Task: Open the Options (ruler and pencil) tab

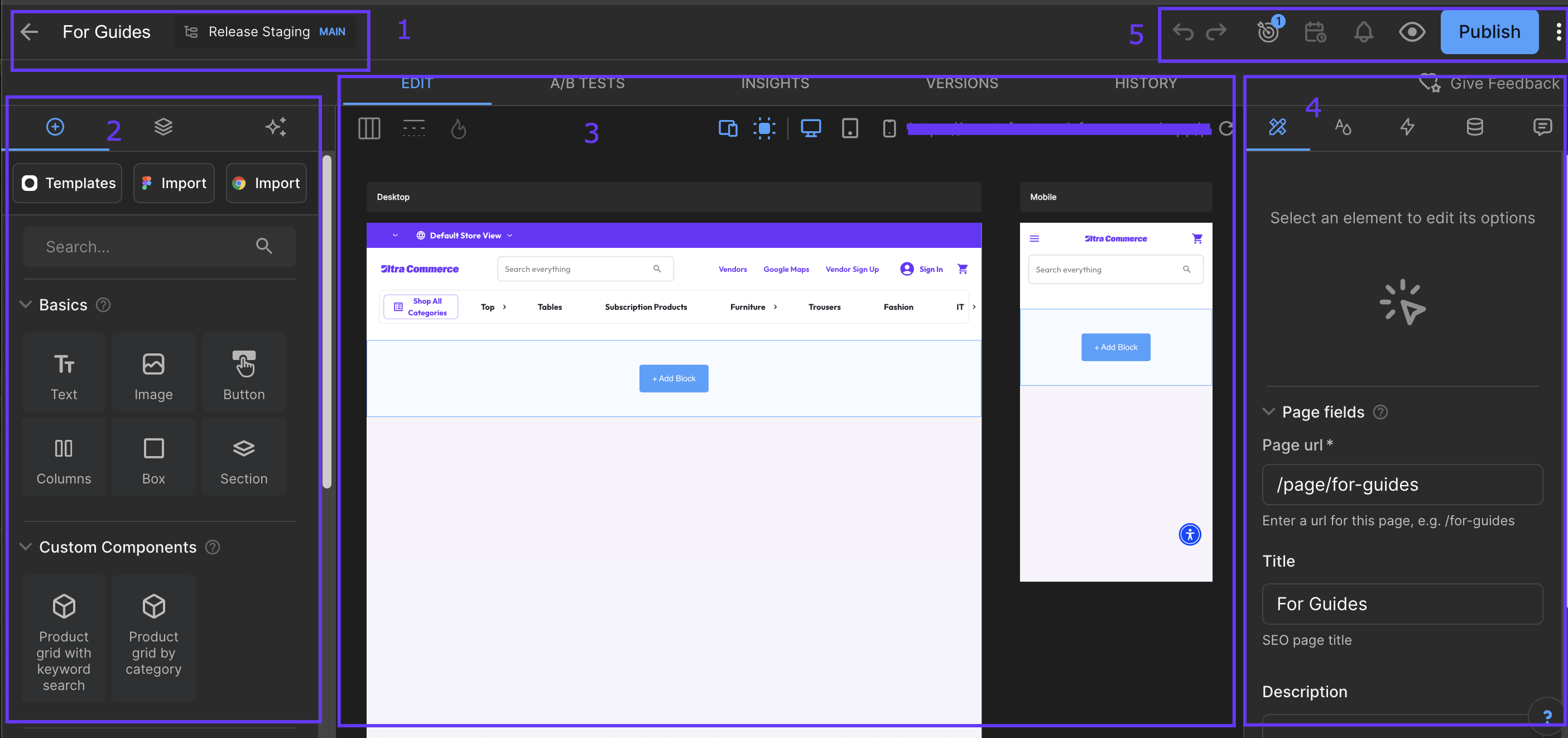Action: pos(1278,127)
